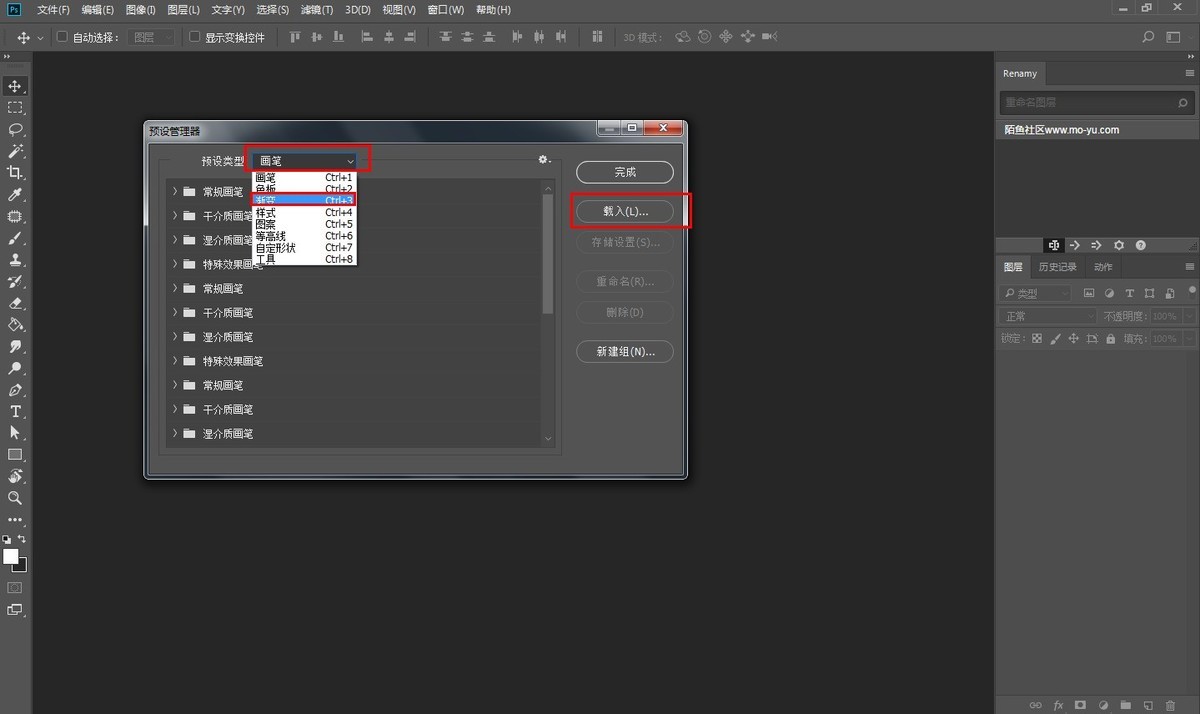Activate the Zoom tool magnifier
The image size is (1200, 714).
(x=16, y=498)
